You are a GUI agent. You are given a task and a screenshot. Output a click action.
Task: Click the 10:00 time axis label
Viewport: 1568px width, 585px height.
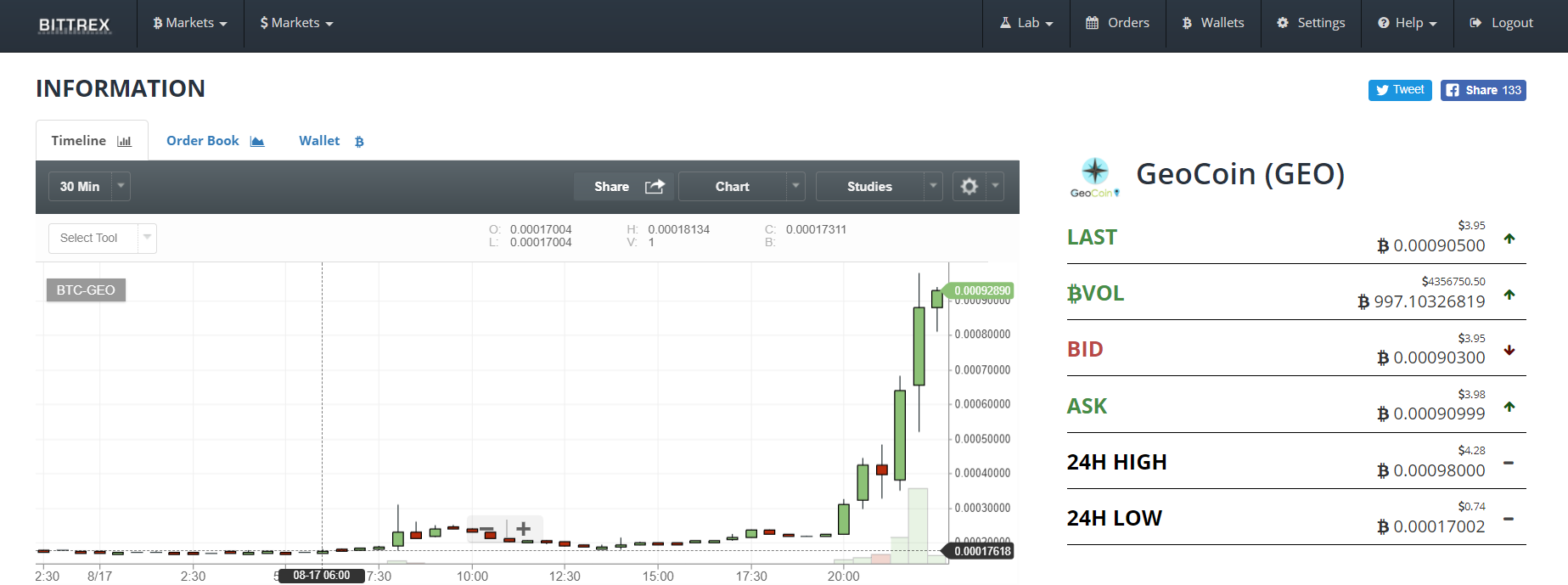coord(472,576)
